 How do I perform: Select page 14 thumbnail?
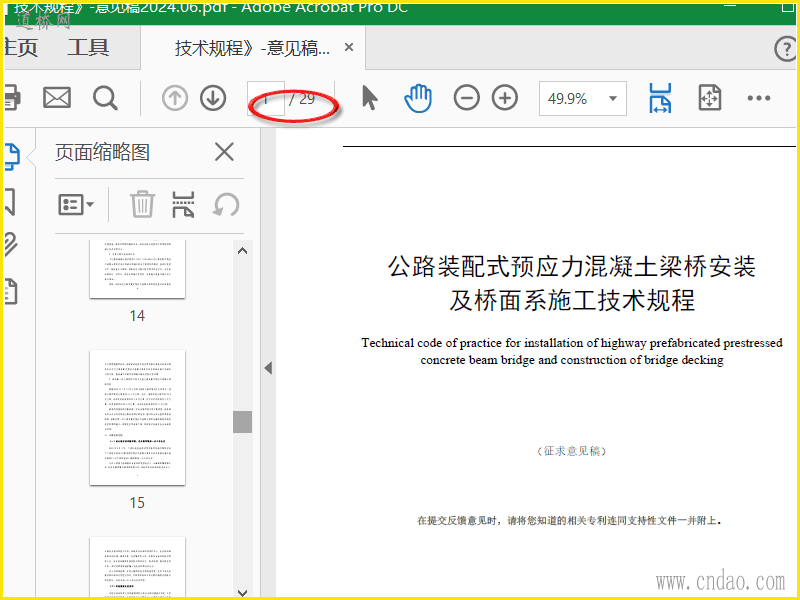(137, 269)
